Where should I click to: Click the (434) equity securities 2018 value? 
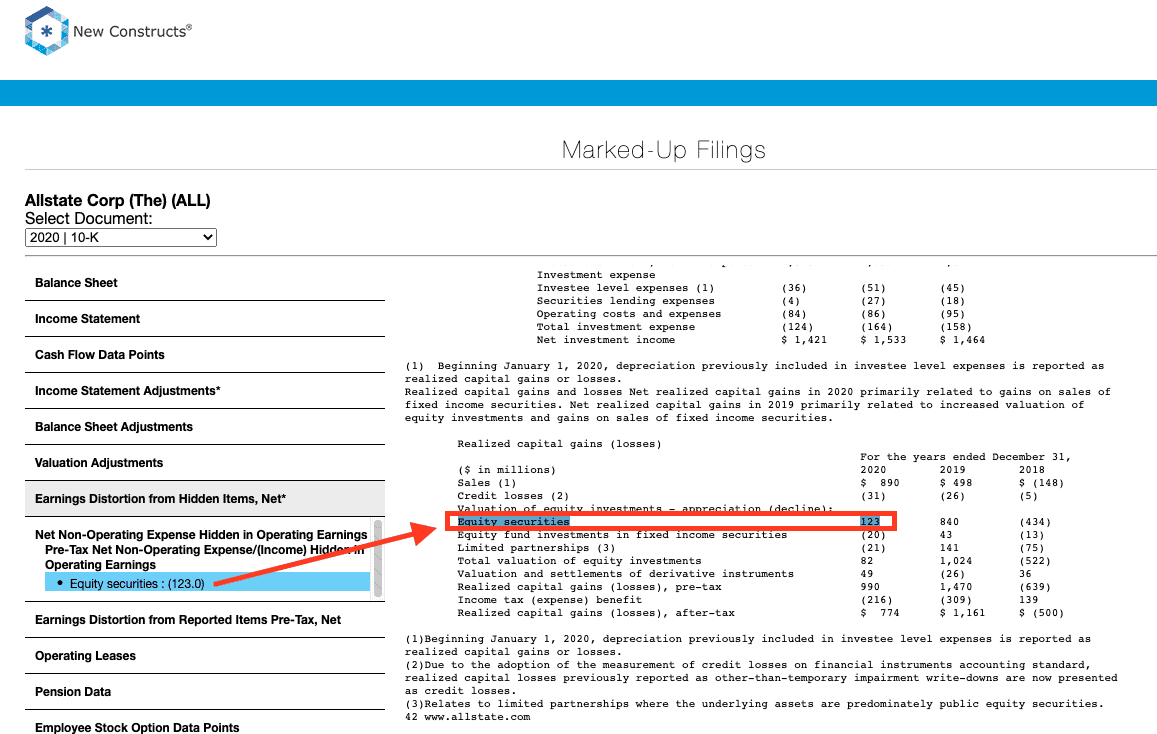tap(1035, 522)
